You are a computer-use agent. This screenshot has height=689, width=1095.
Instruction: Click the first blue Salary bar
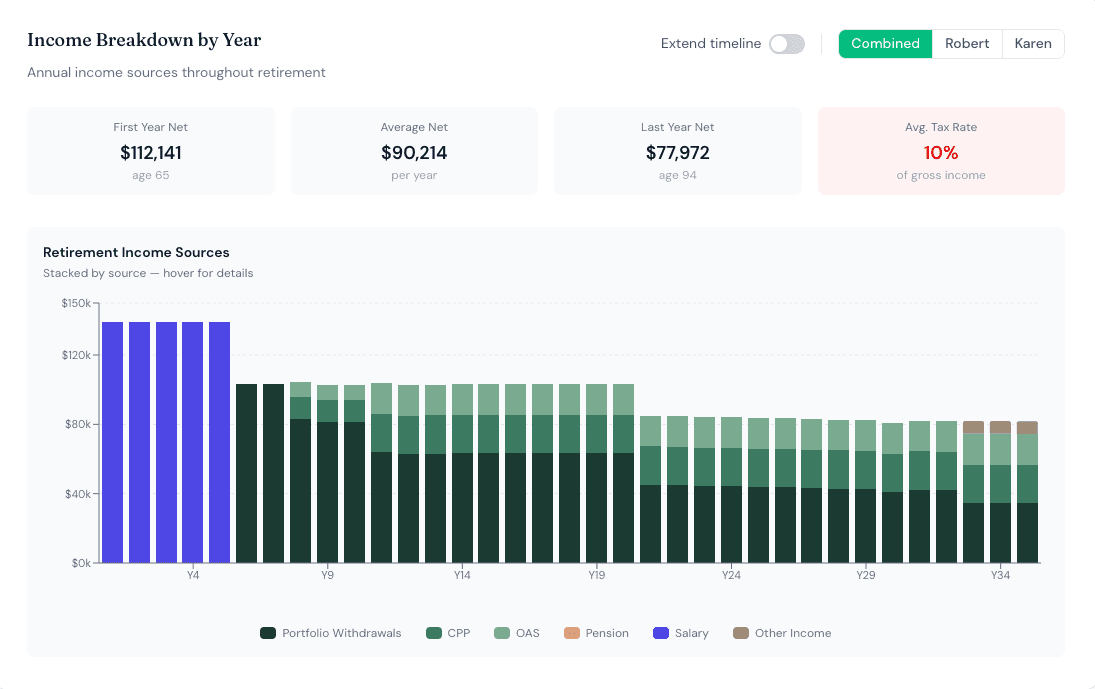pyautogui.click(x=112, y=443)
